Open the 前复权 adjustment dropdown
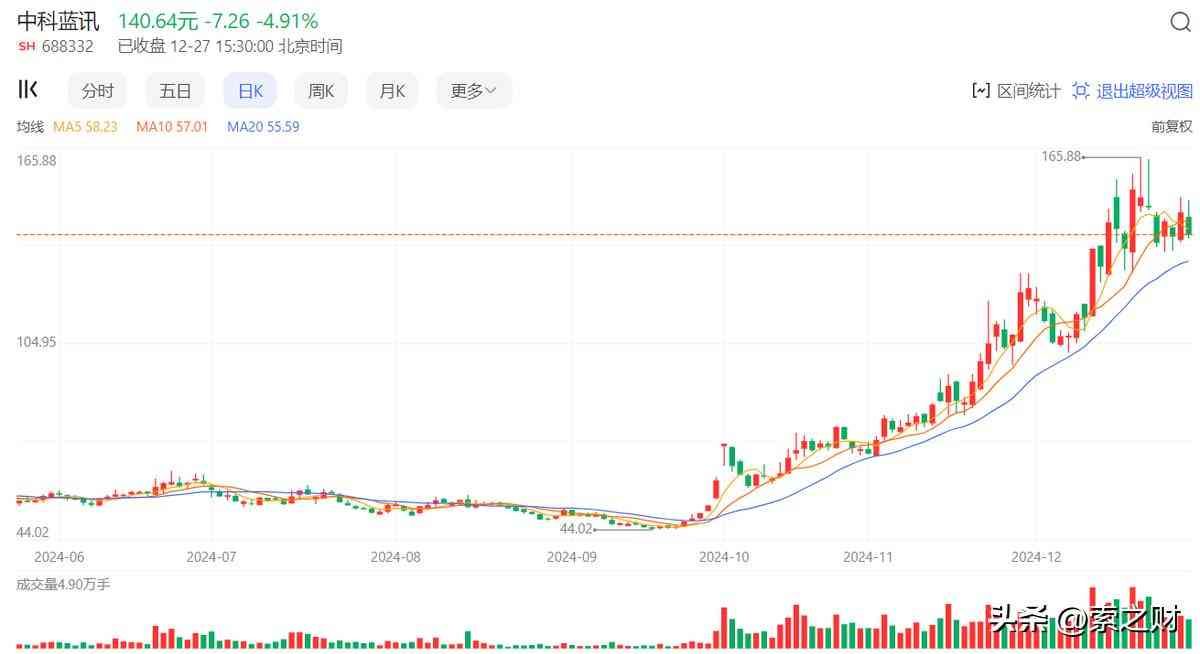This screenshot has width=1200, height=654. coord(1172,127)
